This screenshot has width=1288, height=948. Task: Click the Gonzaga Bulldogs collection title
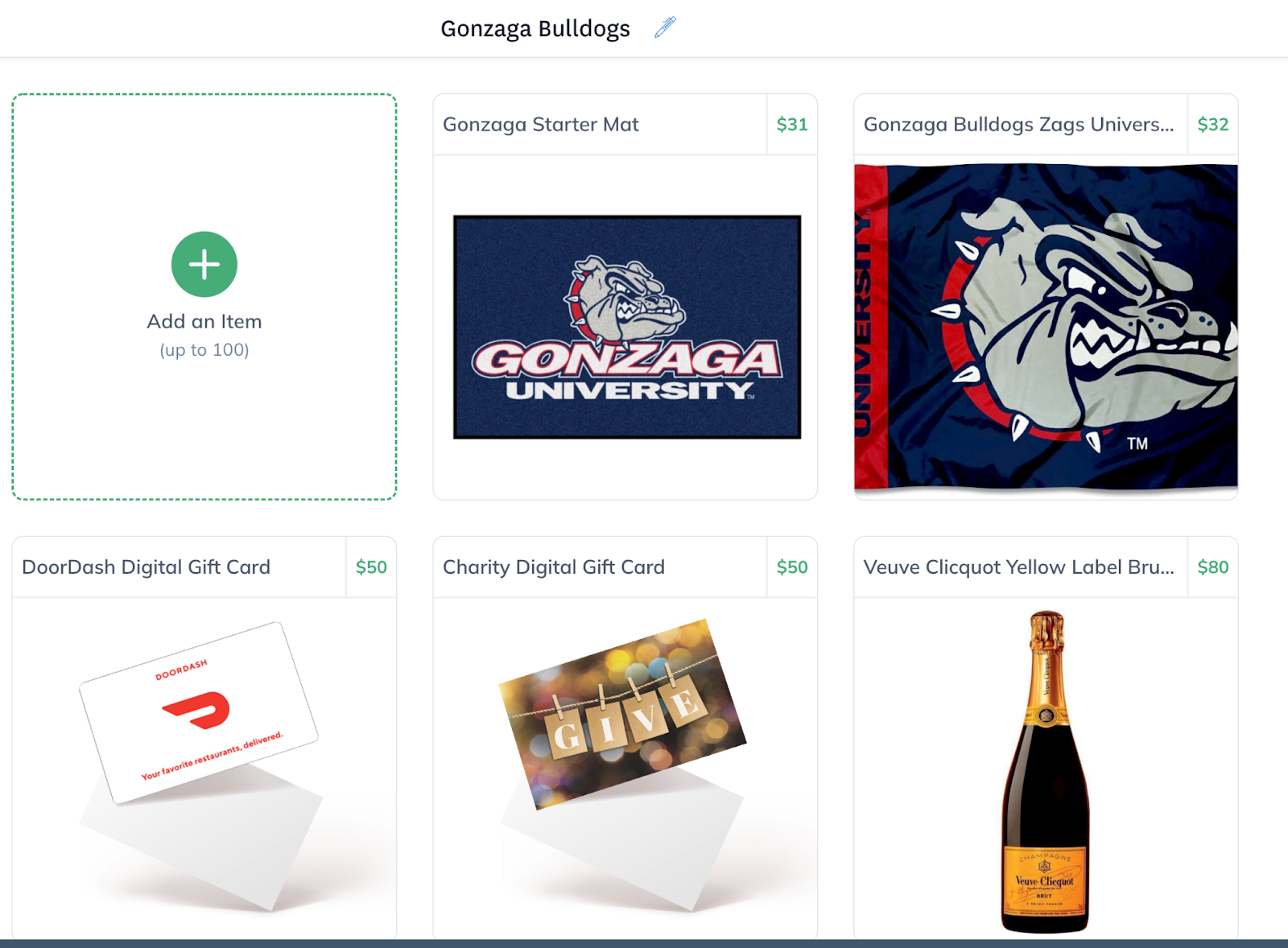coord(535,28)
